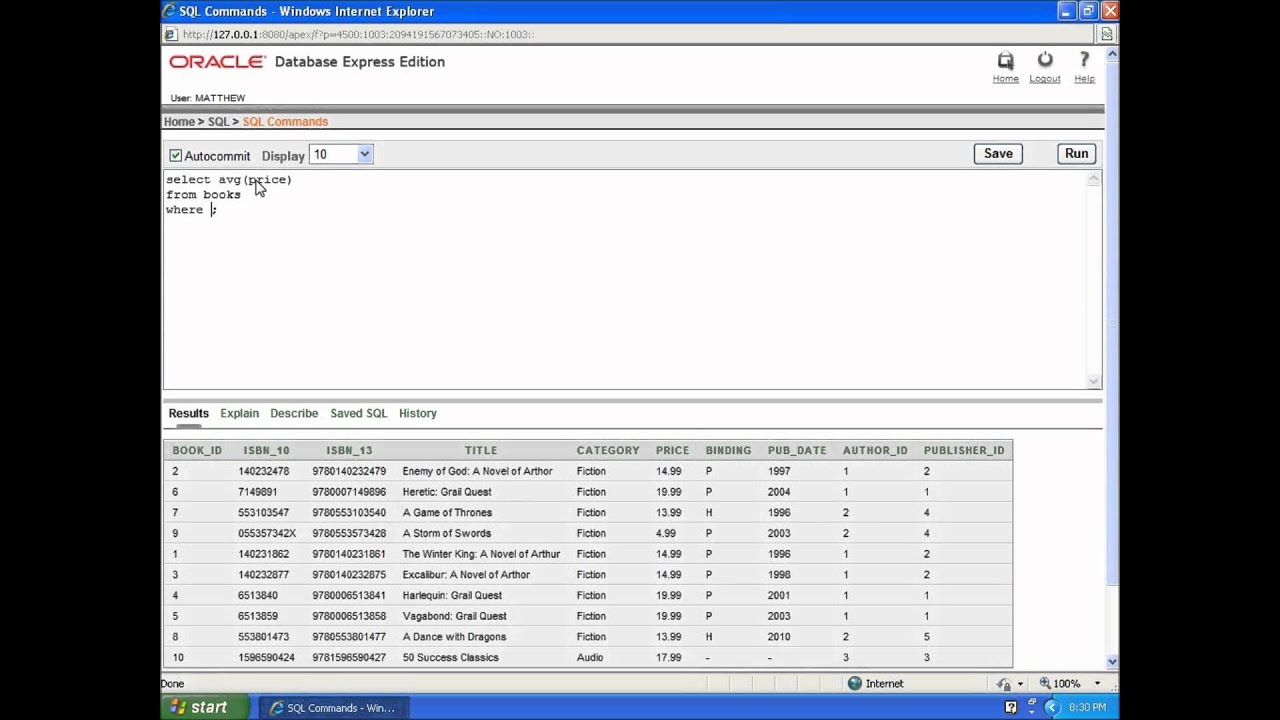Click the SQL Commands breadcrumb
1280x720 pixels.
point(285,122)
